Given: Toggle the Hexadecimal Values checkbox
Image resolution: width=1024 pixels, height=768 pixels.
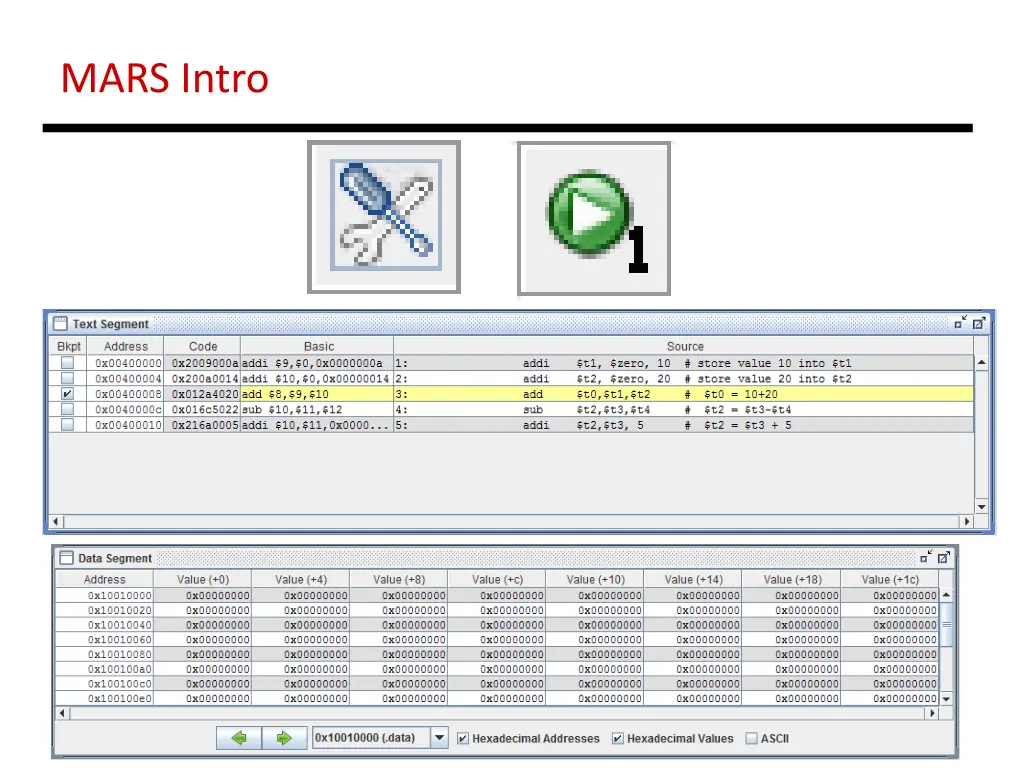Looking at the screenshot, I should [618, 738].
